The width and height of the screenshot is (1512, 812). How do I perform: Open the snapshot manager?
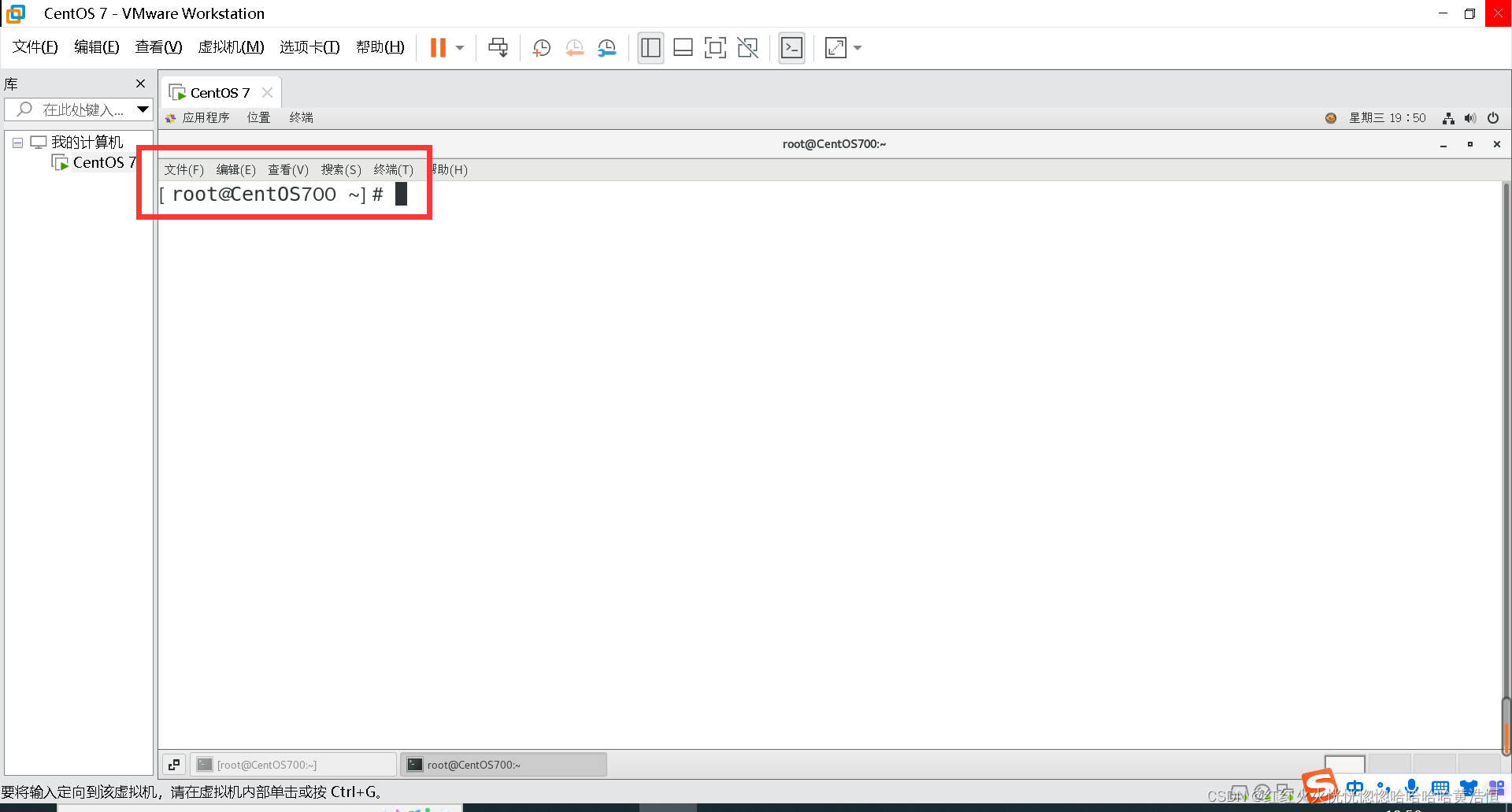tap(607, 48)
